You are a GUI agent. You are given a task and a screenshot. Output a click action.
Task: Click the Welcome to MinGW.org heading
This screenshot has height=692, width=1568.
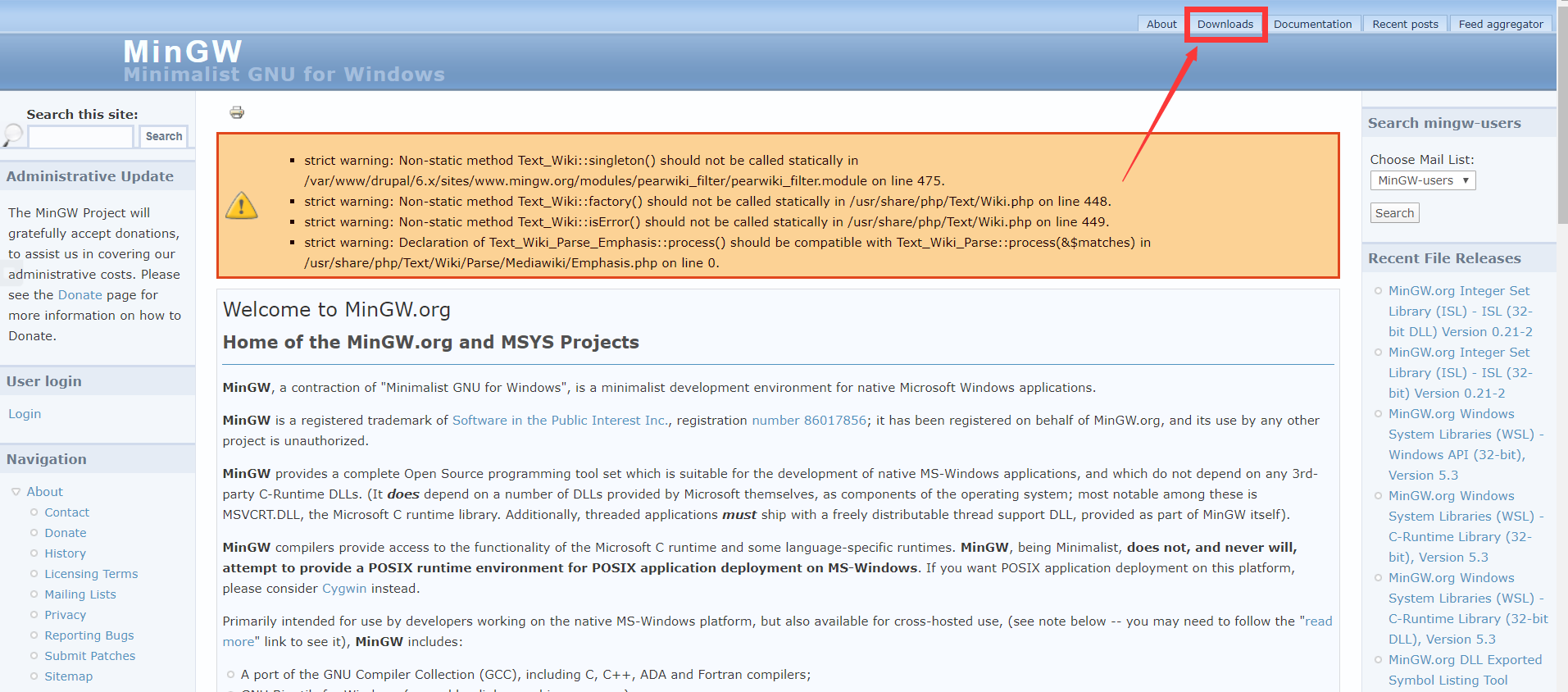[x=337, y=309]
